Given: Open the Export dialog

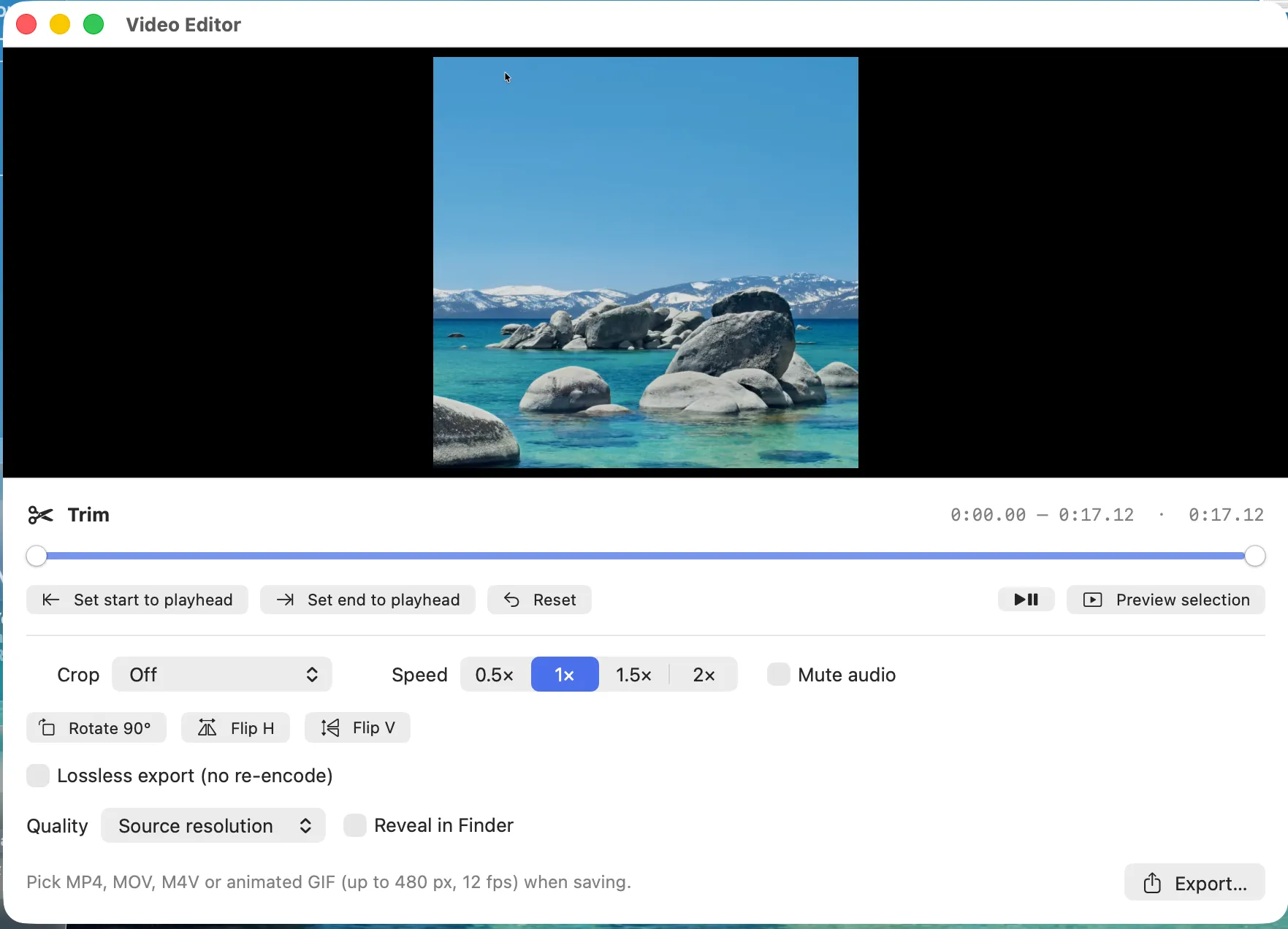Looking at the screenshot, I should pyautogui.click(x=1194, y=882).
